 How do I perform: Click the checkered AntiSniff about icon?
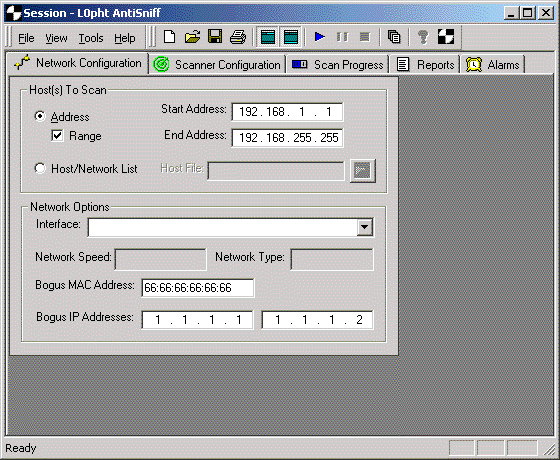(446, 37)
